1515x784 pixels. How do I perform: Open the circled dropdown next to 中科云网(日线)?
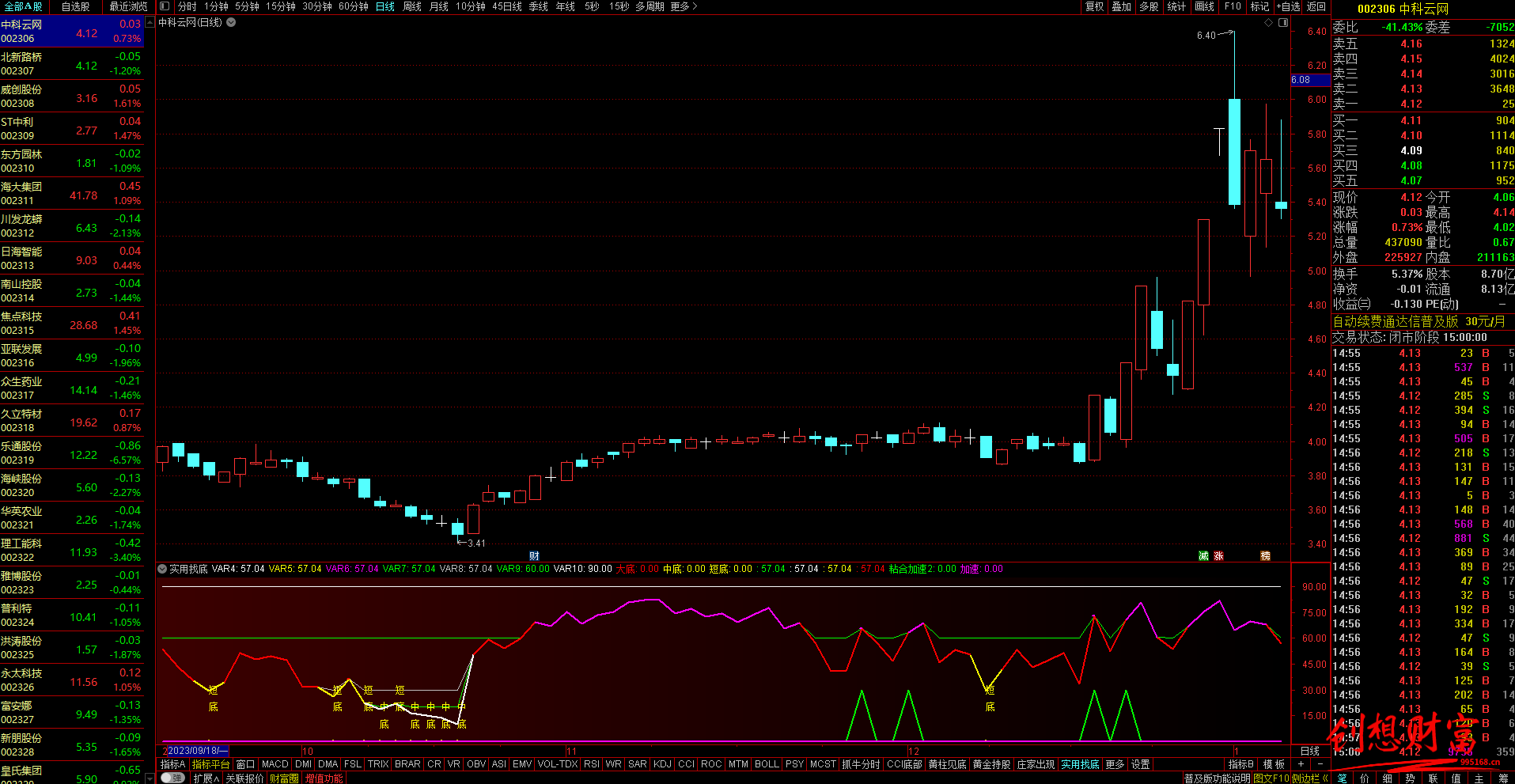pos(231,22)
